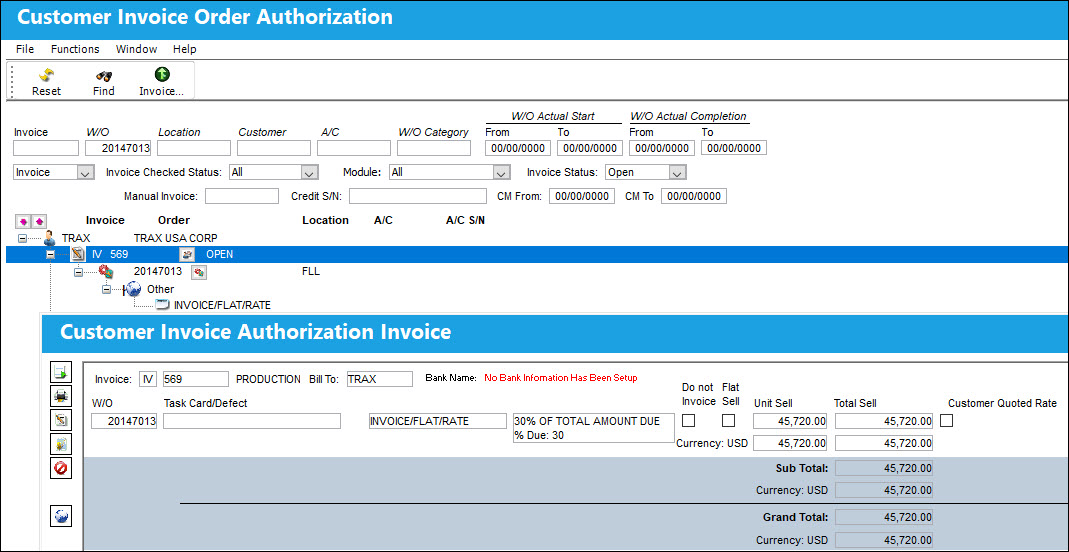This screenshot has width=1069, height=552.
Task: Enable the Customer Quoted Rate checkbox
Action: pyautogui.click(x=946, y=420)
